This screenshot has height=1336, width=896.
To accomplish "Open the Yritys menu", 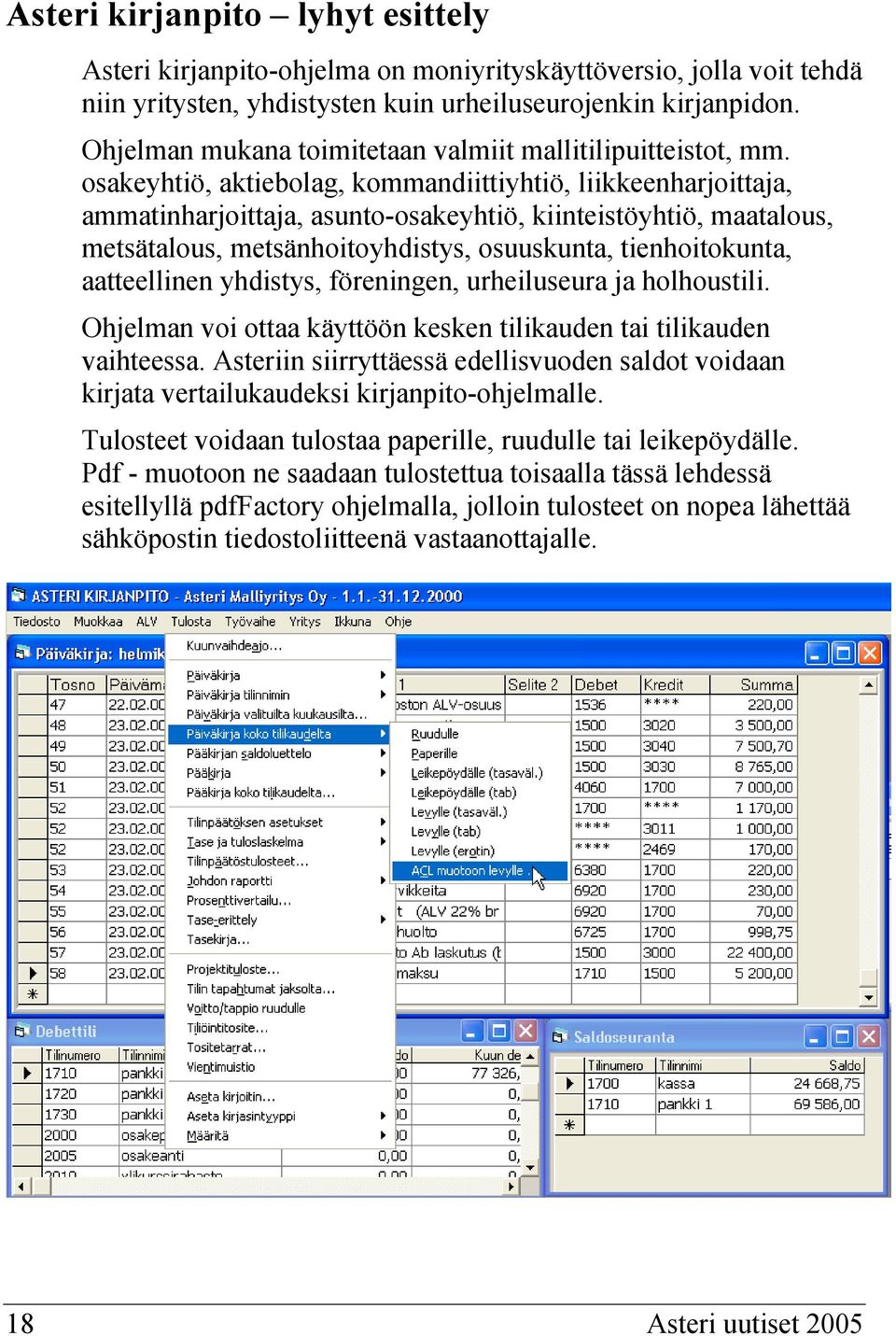I will (305, 622).
